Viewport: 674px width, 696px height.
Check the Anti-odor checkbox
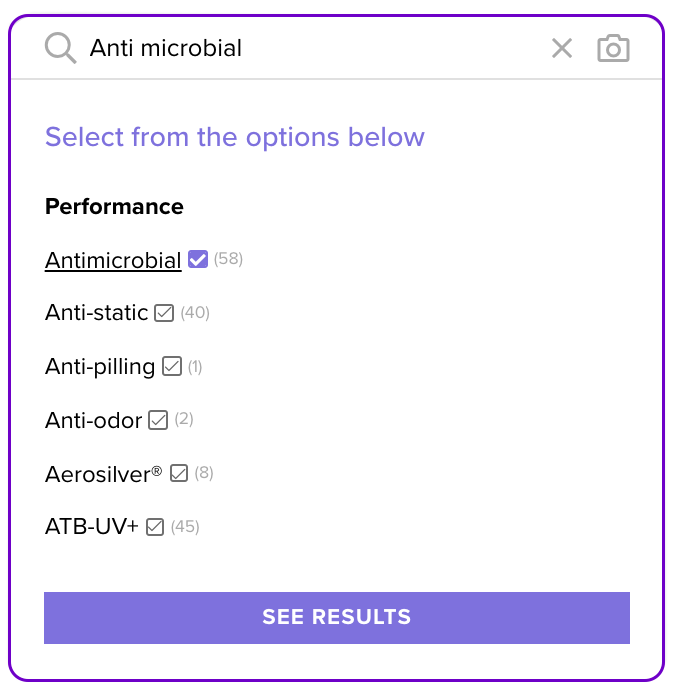[158, 420]
